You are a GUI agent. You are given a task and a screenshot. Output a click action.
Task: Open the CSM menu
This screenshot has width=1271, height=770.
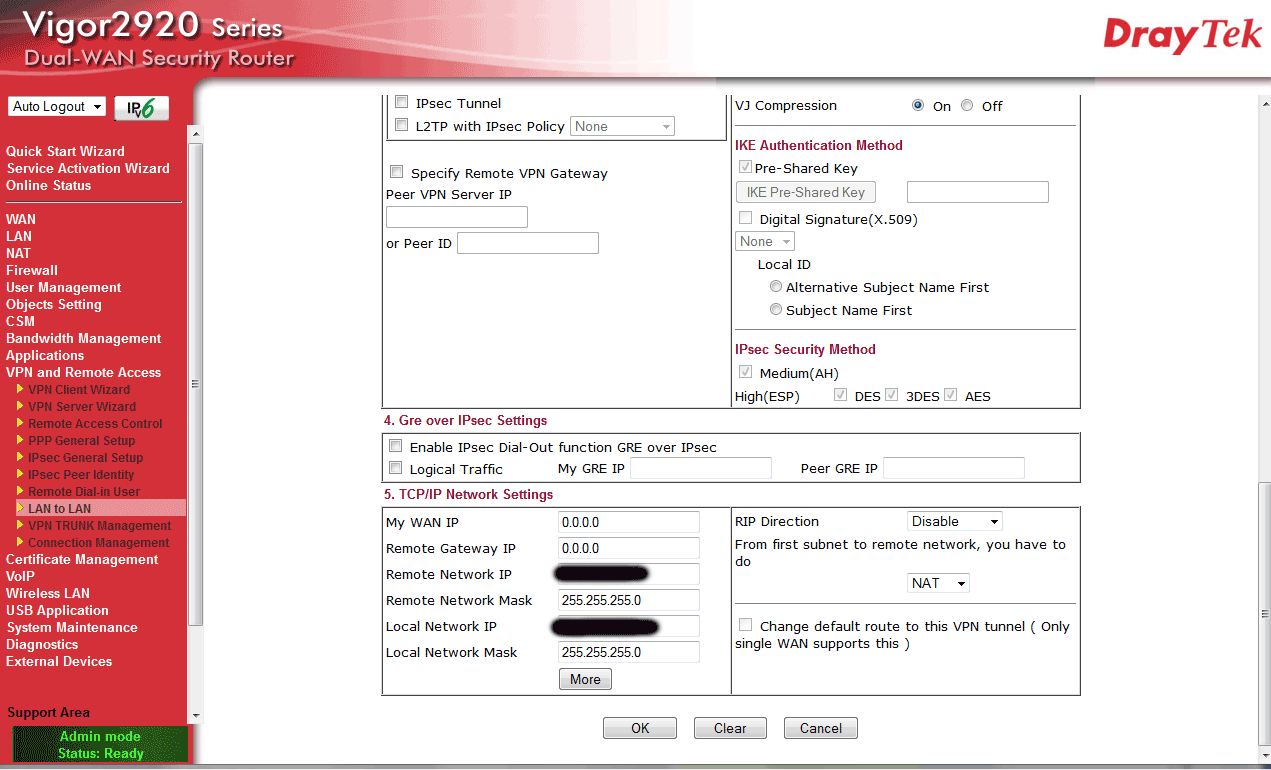[20, 321]
